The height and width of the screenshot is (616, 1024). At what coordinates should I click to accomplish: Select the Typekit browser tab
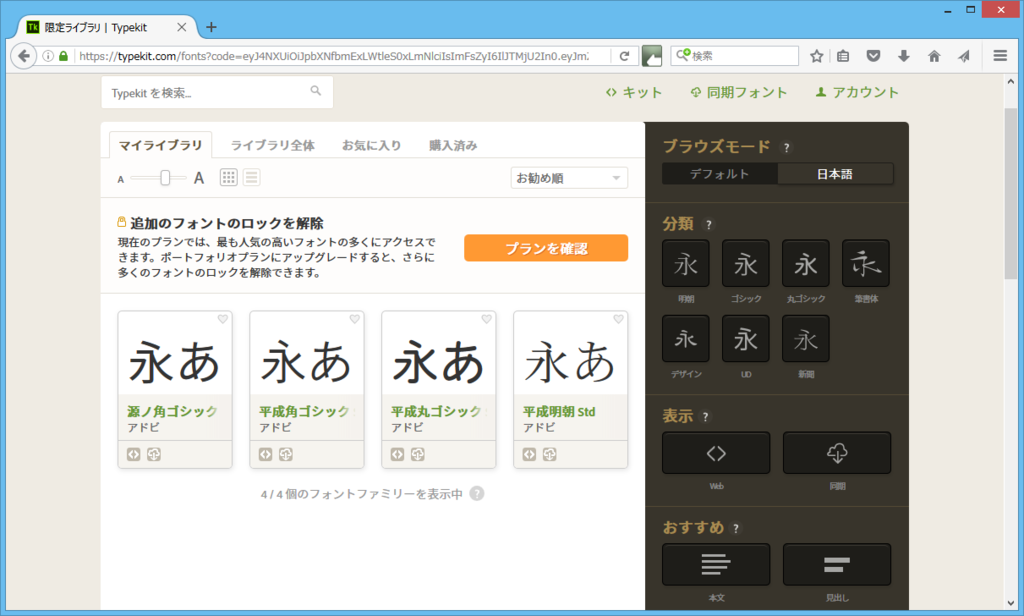(106, 27)
